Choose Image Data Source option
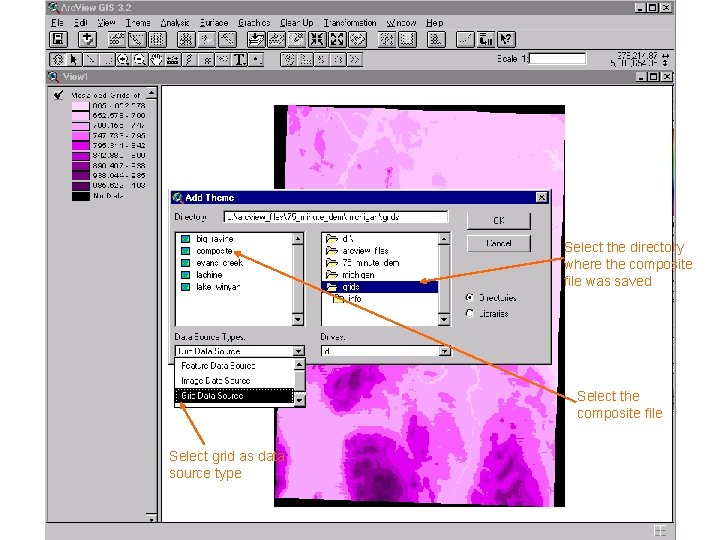The height and width of the screenshot is (540, 720). [x=234, y=381]
